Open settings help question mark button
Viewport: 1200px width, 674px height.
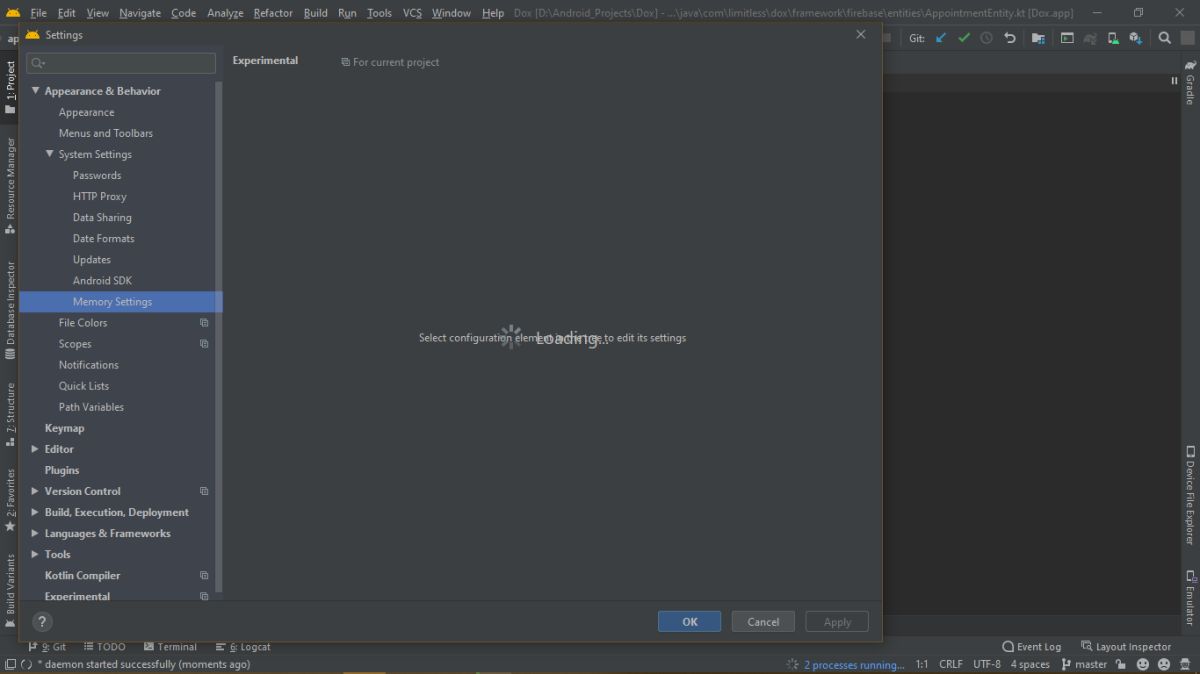pyautogui.click(x=42, y=622)
